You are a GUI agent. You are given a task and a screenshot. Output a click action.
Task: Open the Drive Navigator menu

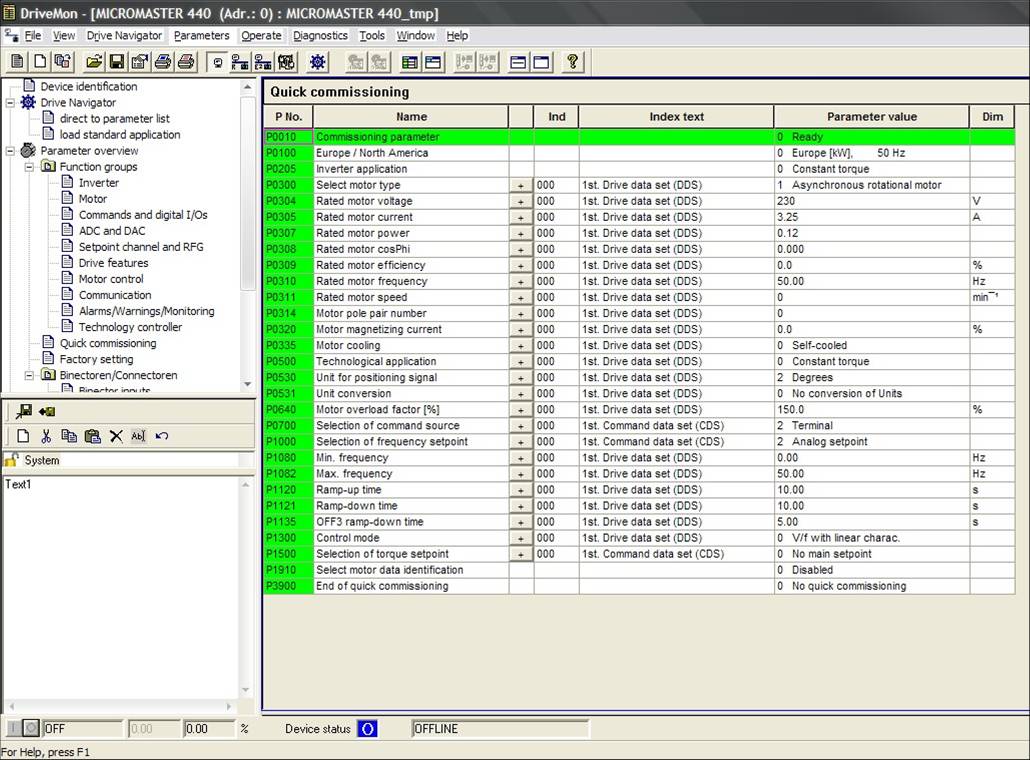click(x=124, y=35)
